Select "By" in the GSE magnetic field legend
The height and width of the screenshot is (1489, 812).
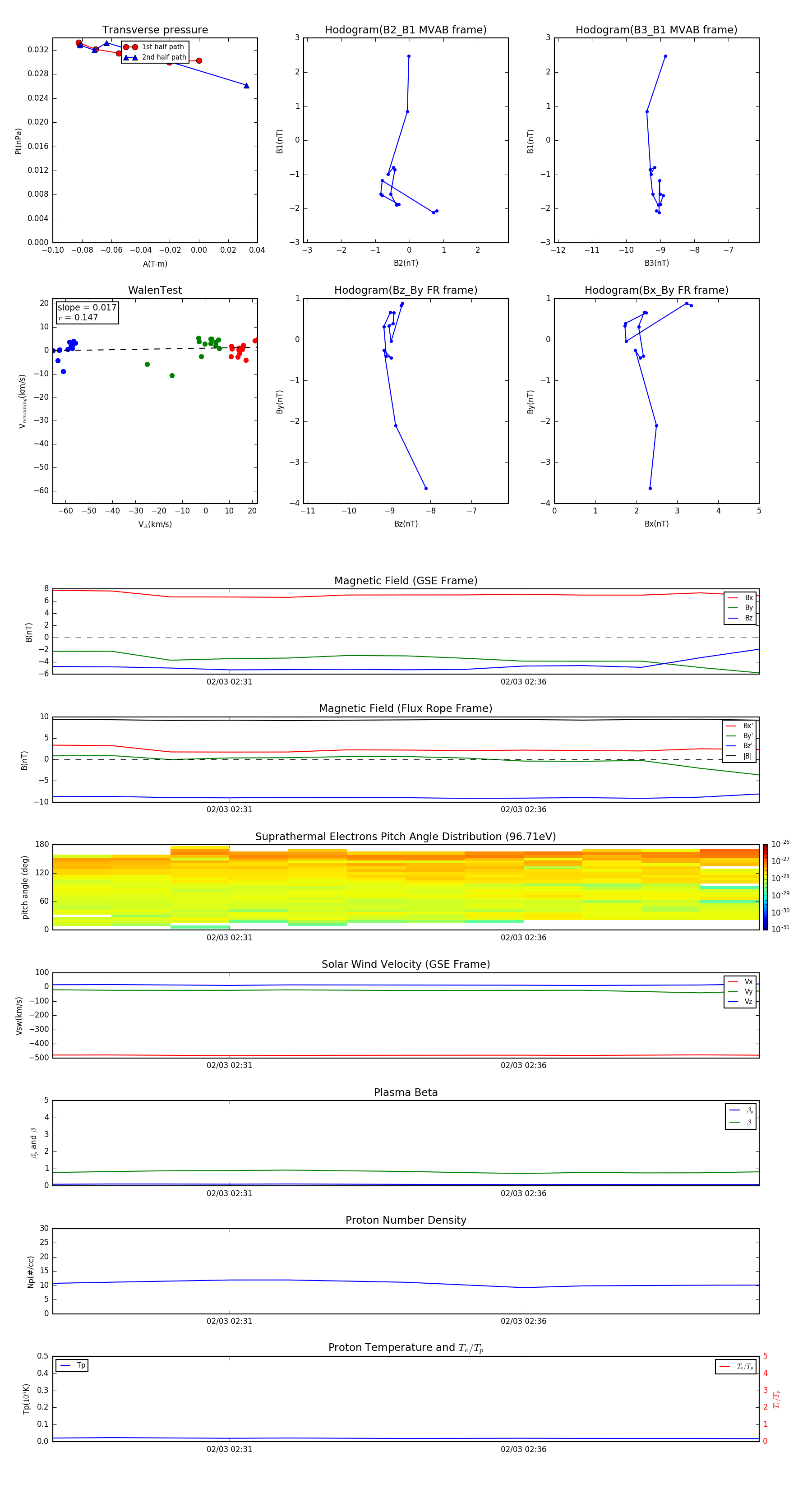(x=741, y=607)
